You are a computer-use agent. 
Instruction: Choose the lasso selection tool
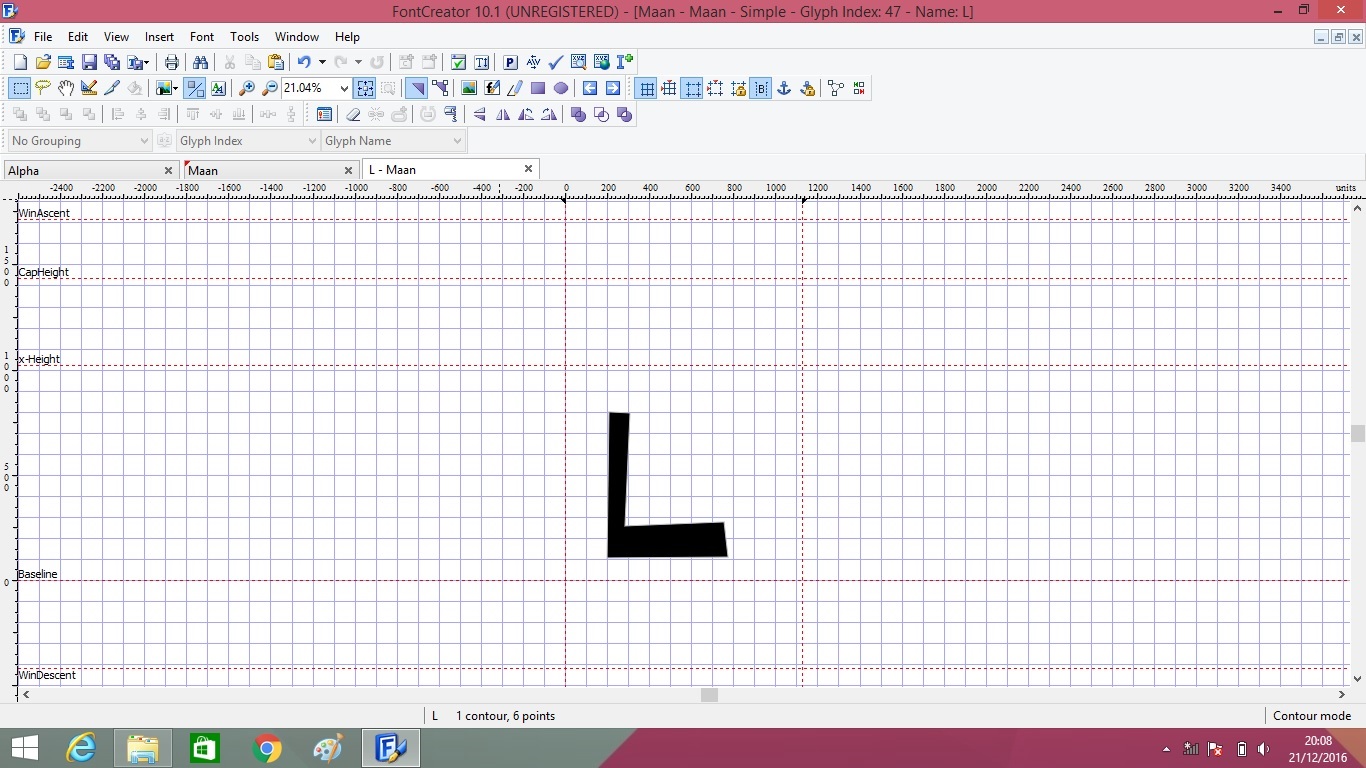(43, 88)
